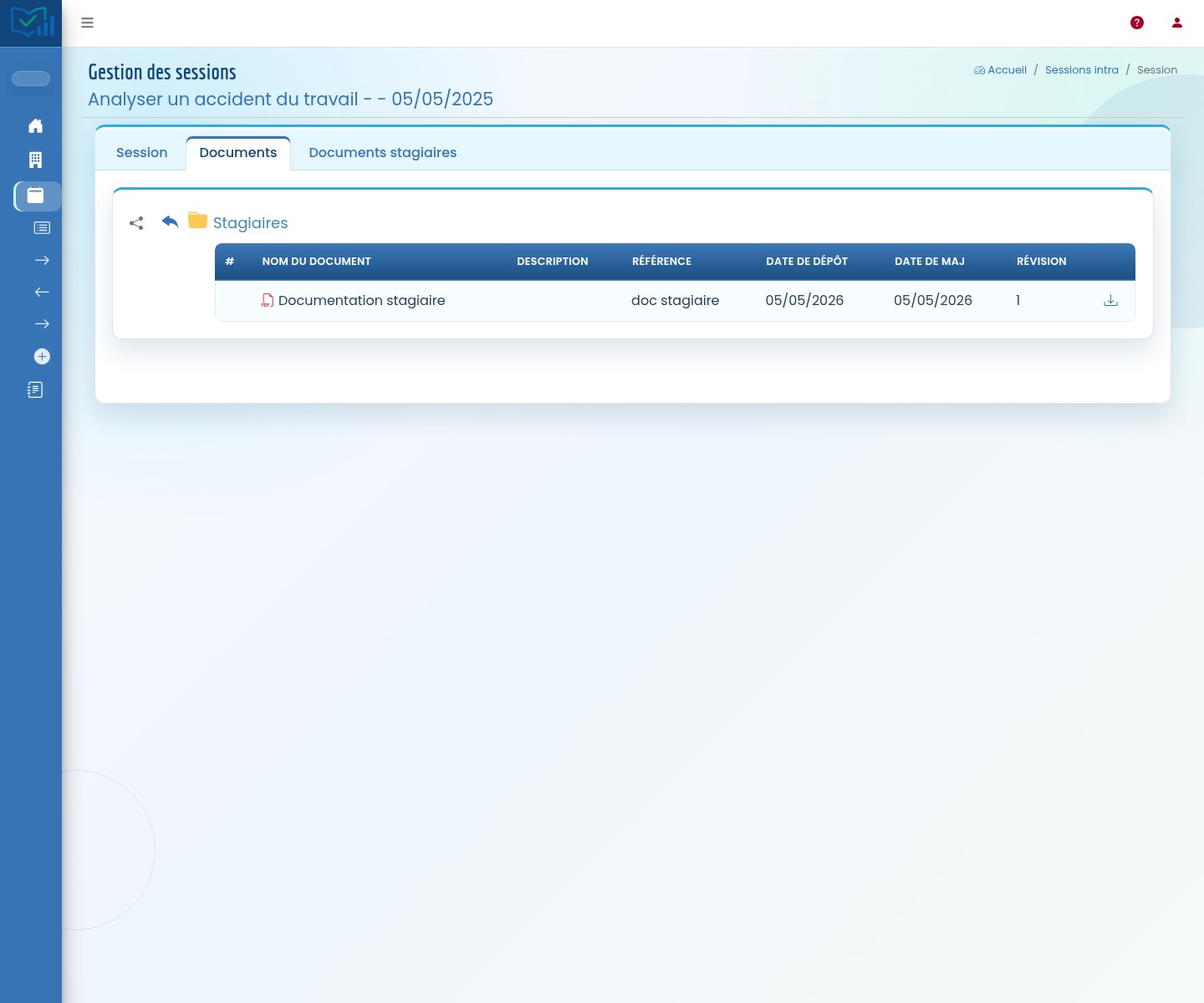The width and height of the screenshot is (1204, 1003).
Task: Download the Documentation stagiaire file
Action: [1110, 300]
